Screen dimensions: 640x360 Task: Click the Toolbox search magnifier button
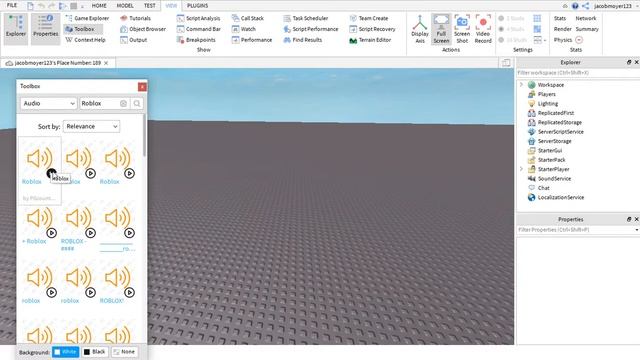pyautogui.click(x=137, y=104)
